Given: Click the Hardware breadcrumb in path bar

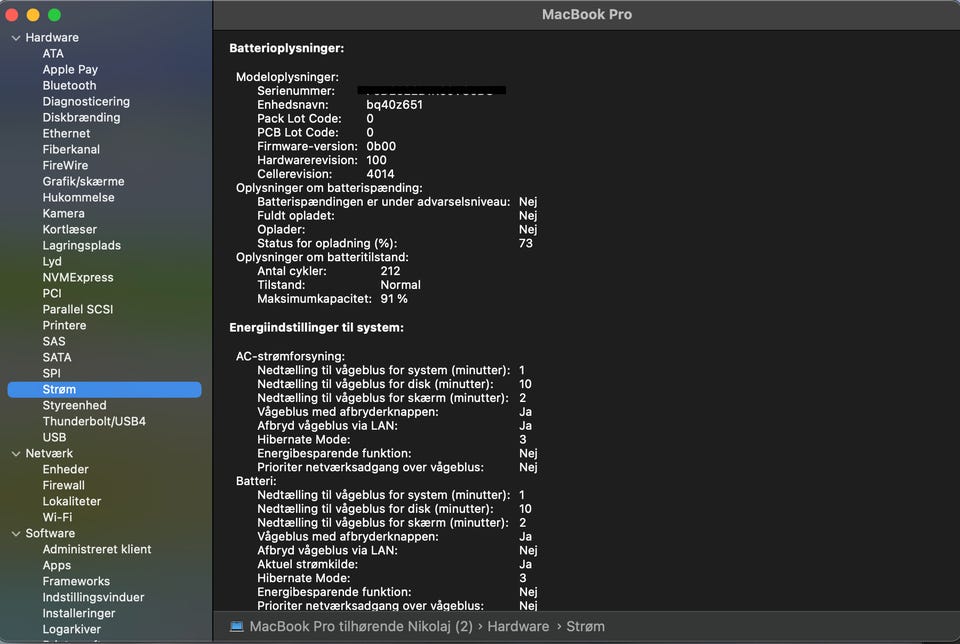Looking at the screenshot, I should click(x=518, y=626).
